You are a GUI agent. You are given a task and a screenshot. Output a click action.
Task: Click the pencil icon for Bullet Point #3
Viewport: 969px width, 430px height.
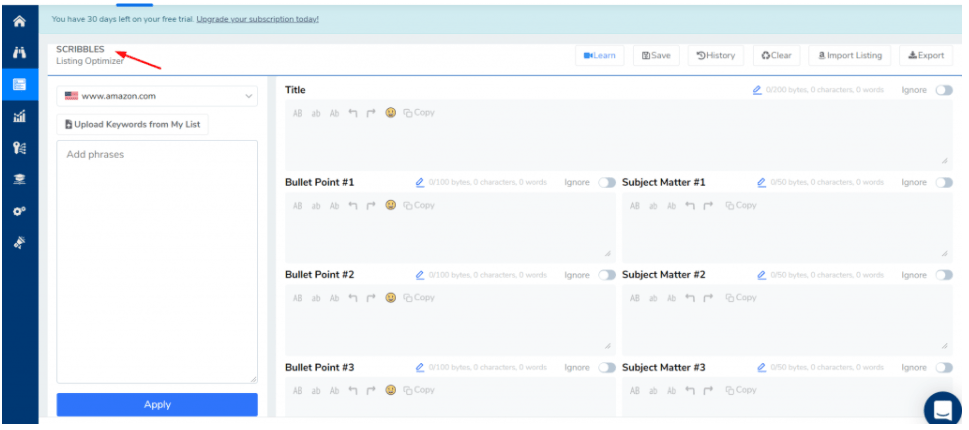click(420, 368)
